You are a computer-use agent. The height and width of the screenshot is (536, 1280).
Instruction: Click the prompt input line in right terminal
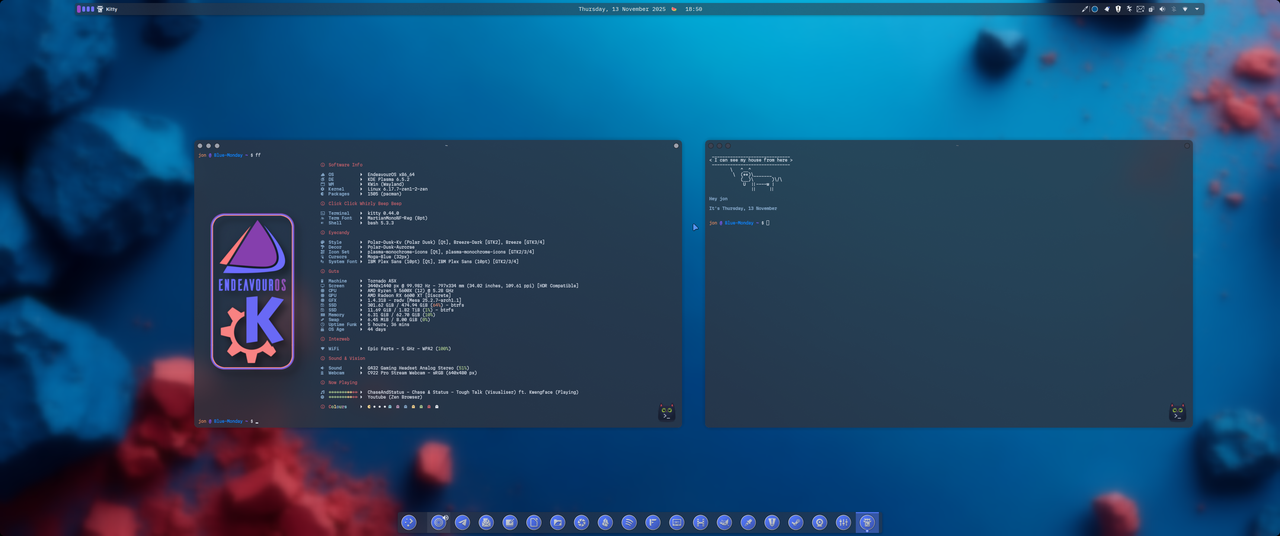pyautogui.click(x=740, y=223)
